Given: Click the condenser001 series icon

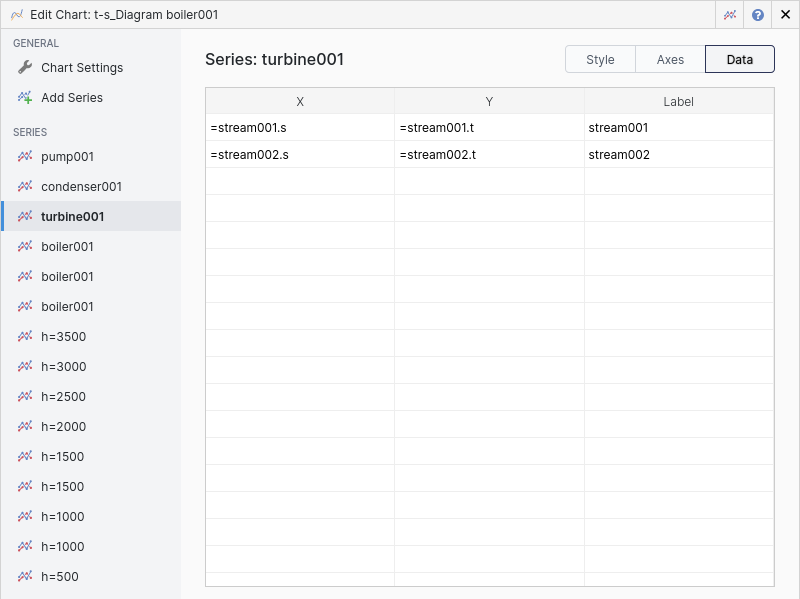Looking at the screenshot, I should pos(26,187).
